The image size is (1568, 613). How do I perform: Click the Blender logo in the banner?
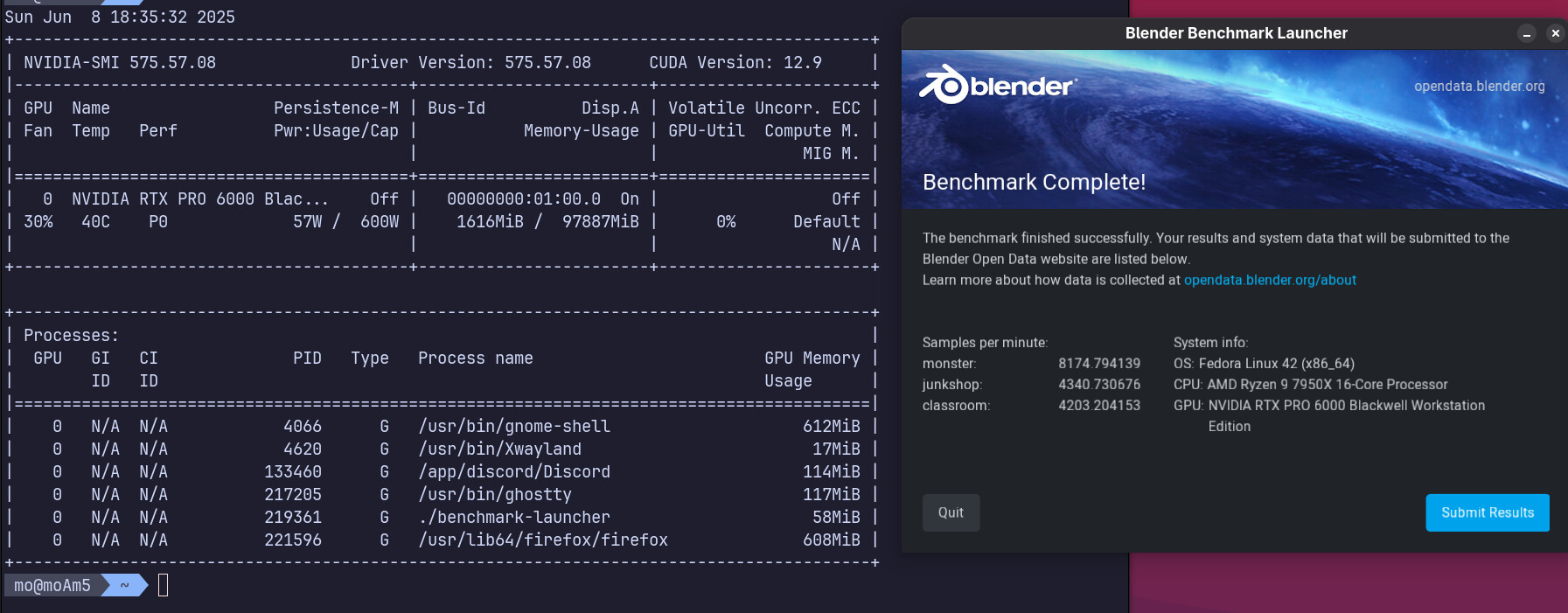click(x=997, y=85)
